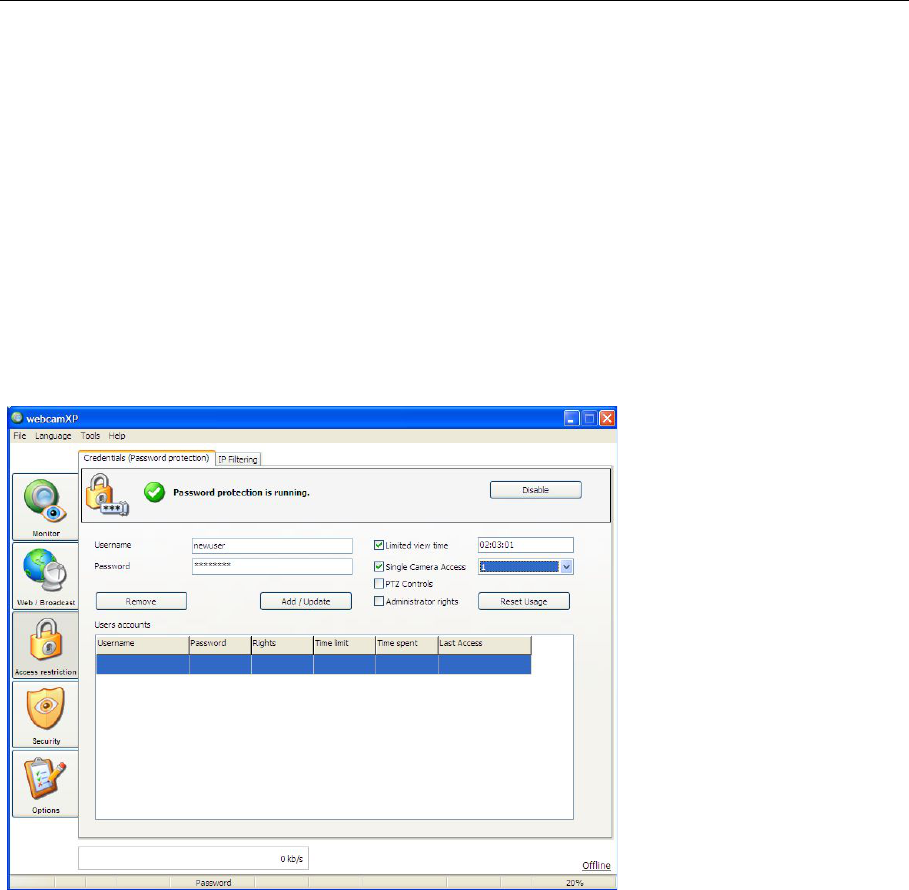Close the webcamXP window
The image size is (909, 890).
pyautogui.click(x=607, y=418)
